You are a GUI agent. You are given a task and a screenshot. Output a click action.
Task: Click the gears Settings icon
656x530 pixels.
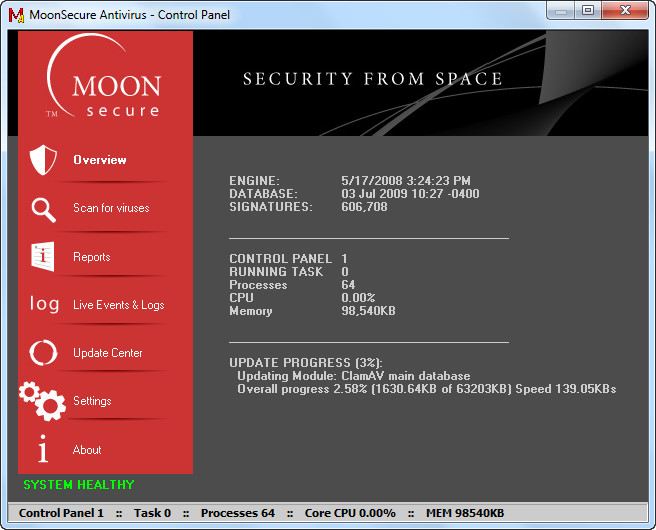[x=42, y=401]
